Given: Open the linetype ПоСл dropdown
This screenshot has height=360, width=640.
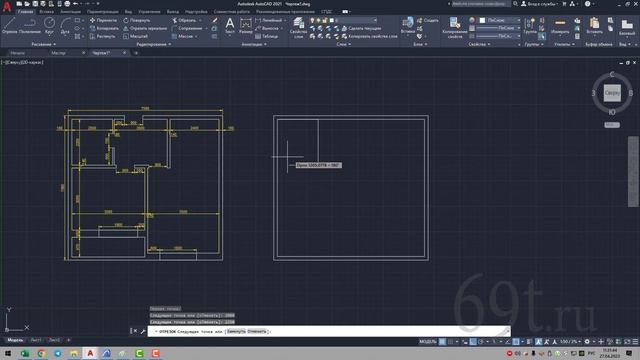Looking at the screenshot, I should coord(499,36).
